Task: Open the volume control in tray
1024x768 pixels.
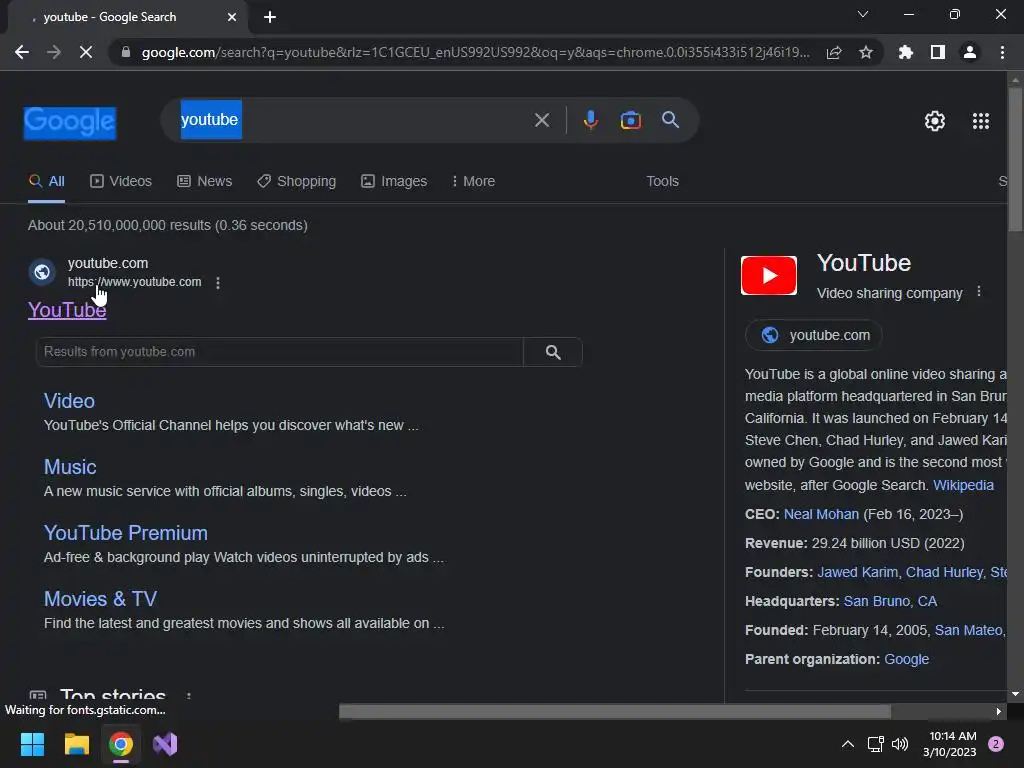Action: [x=900, y=744]
